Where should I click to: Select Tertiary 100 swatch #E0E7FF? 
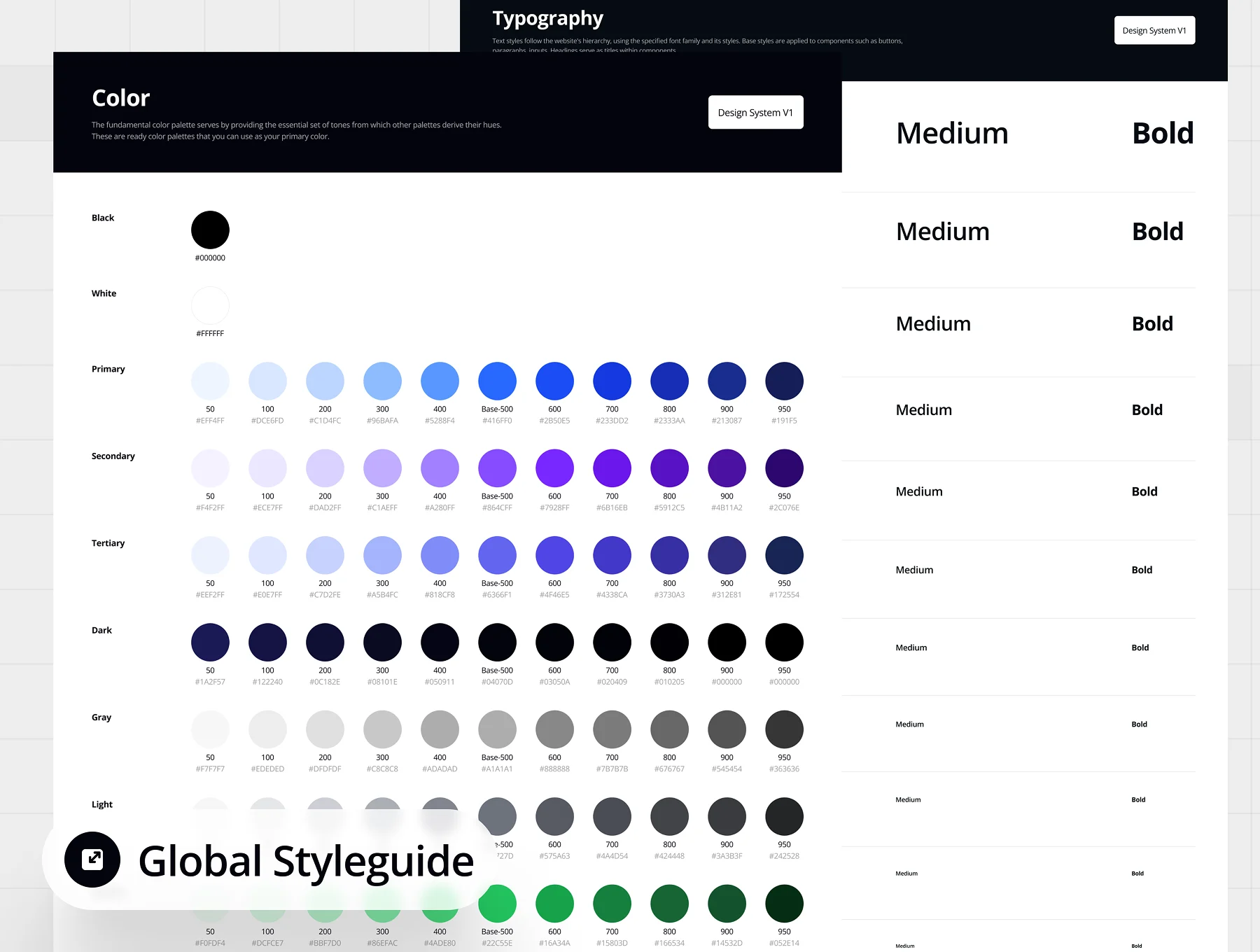(x=267, y=555)
